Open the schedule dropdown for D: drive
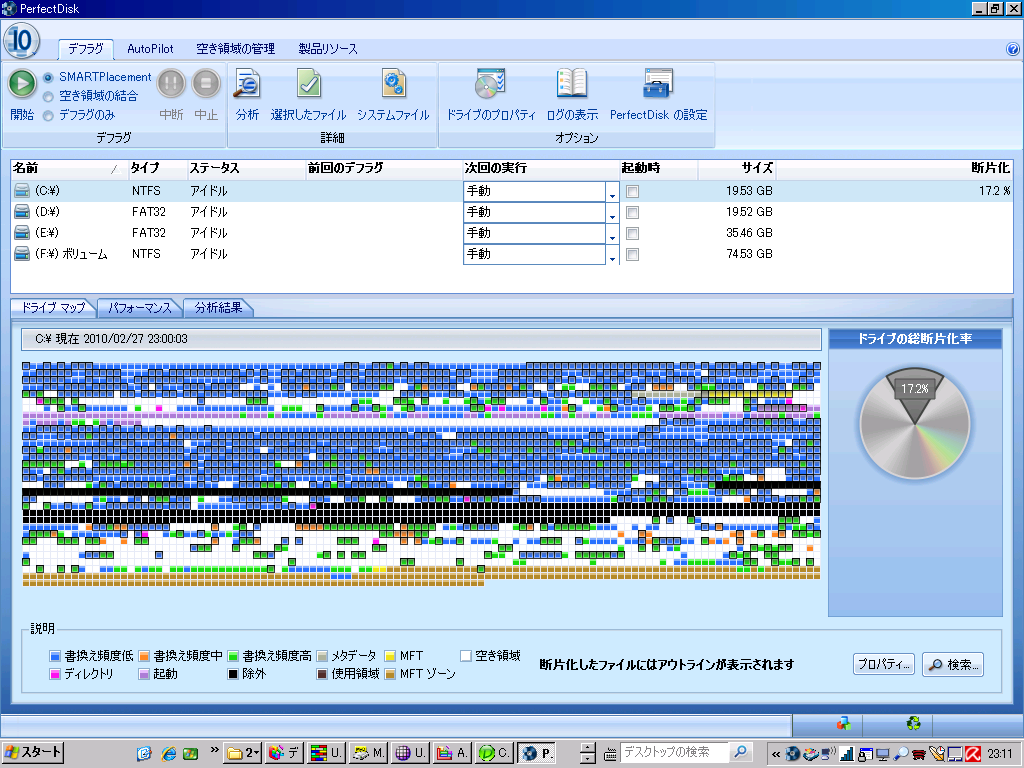The width and height of the screenshot is (1024, 768). click(612, 212)
